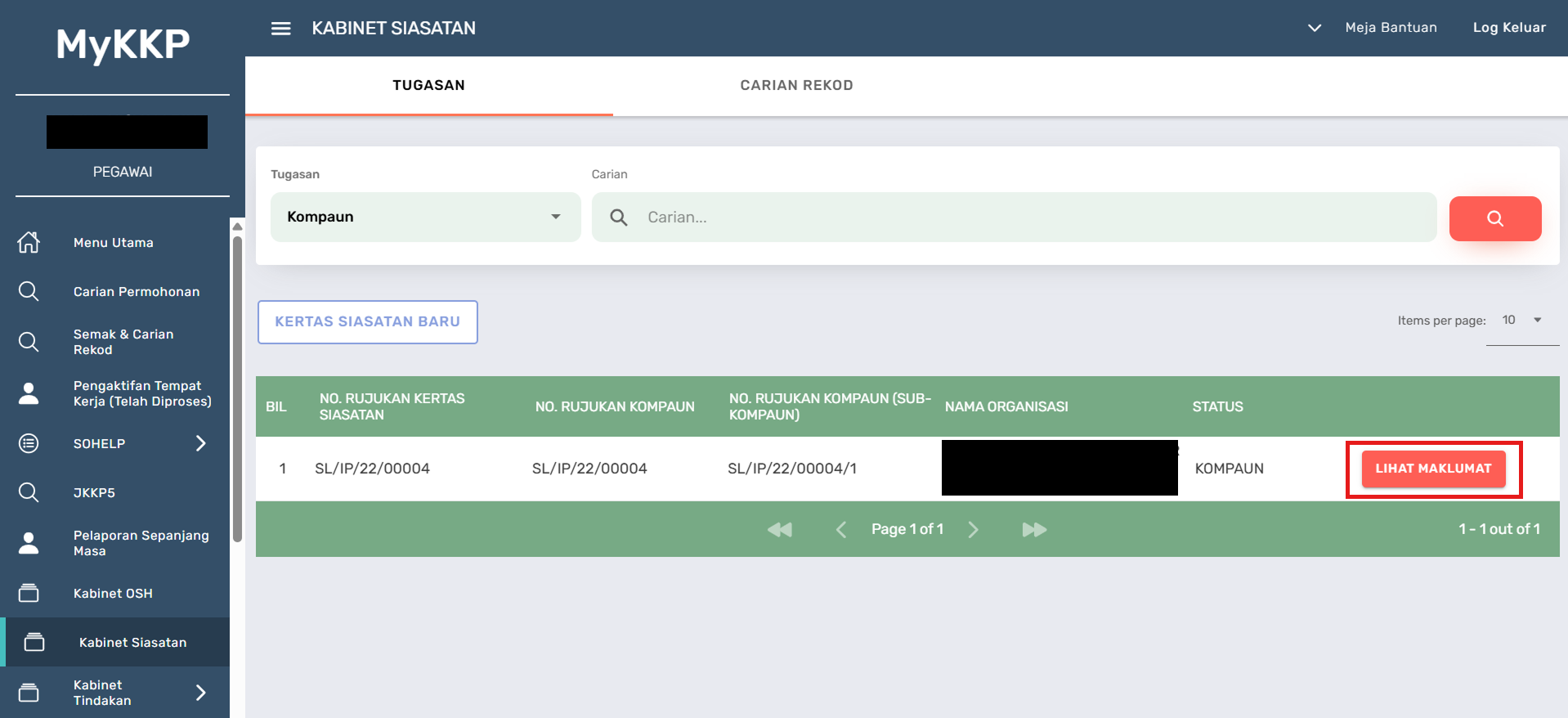Click the STATUS column header
Screen dimensions: 1568x718
(x=1217, y=407)
